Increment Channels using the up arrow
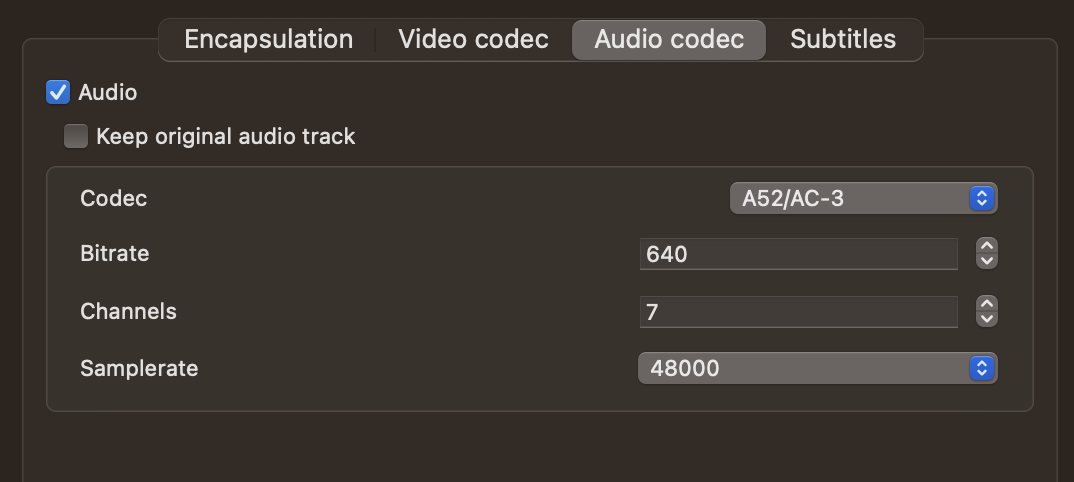The height and width of the screenshot is (482, 1074). (x=987, y=305)
